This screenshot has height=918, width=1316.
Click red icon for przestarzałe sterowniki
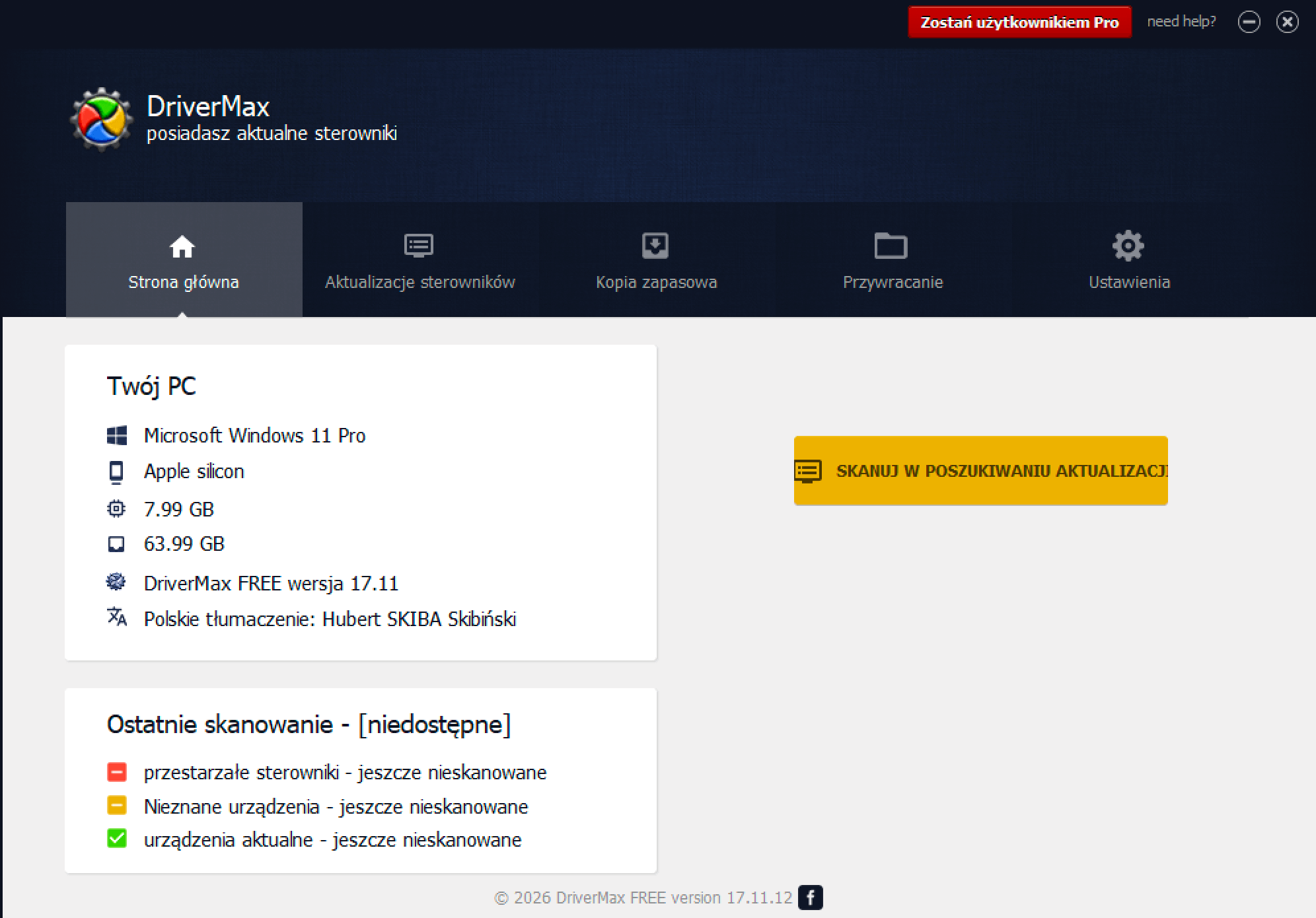[117, 772]
